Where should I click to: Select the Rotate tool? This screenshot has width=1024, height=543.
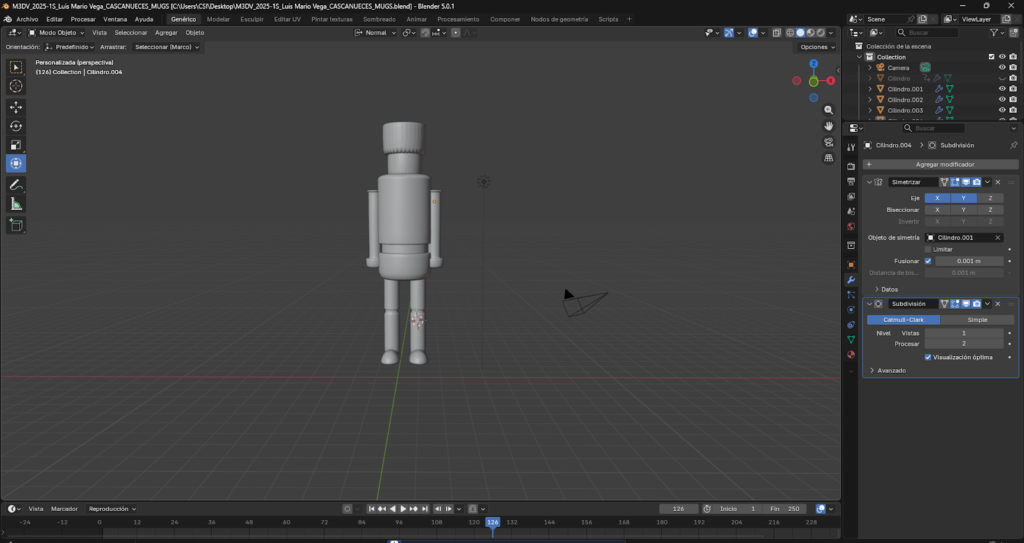(16, 126)
